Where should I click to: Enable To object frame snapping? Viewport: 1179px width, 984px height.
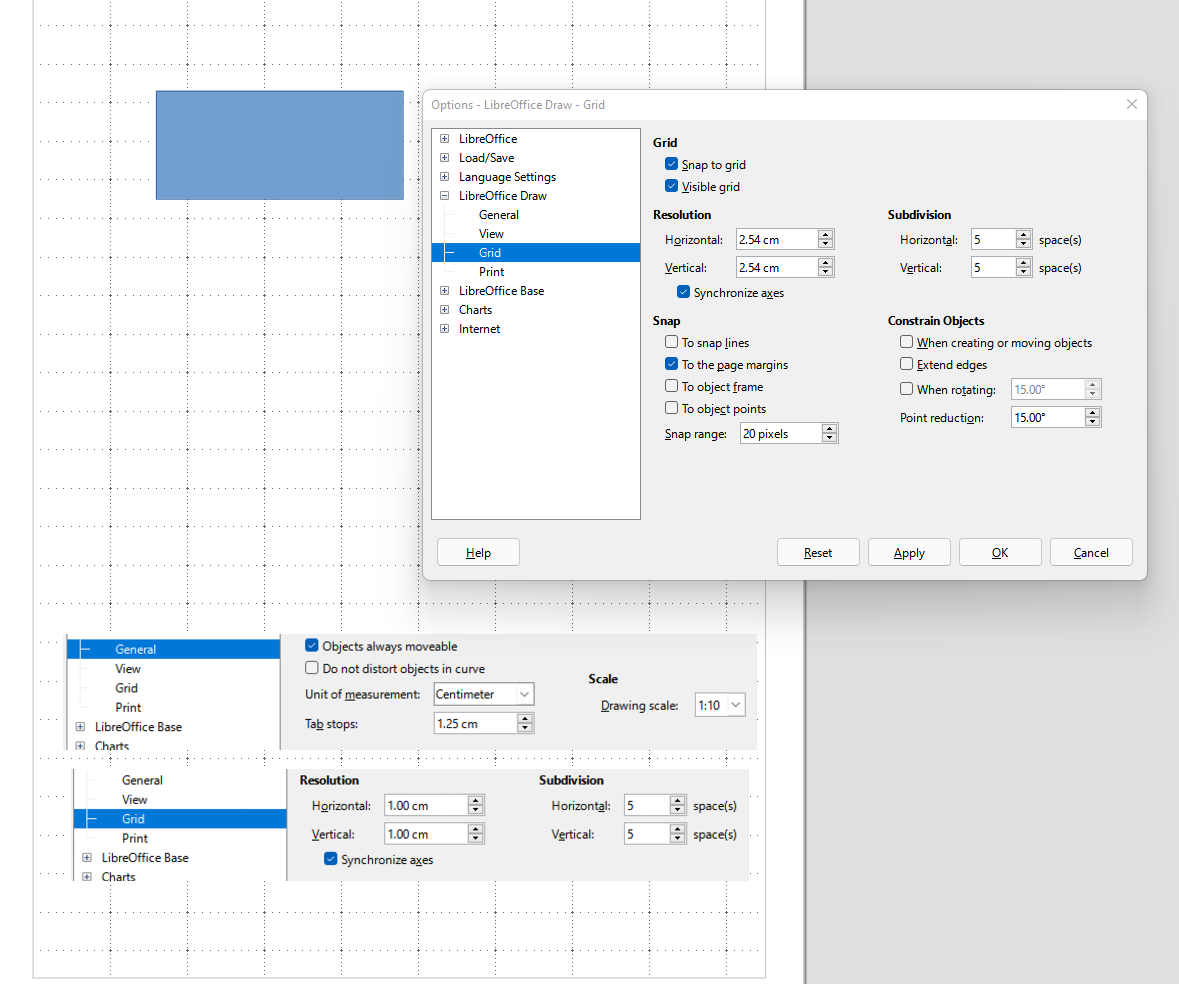pyautogui.click(x=671, y=386)
